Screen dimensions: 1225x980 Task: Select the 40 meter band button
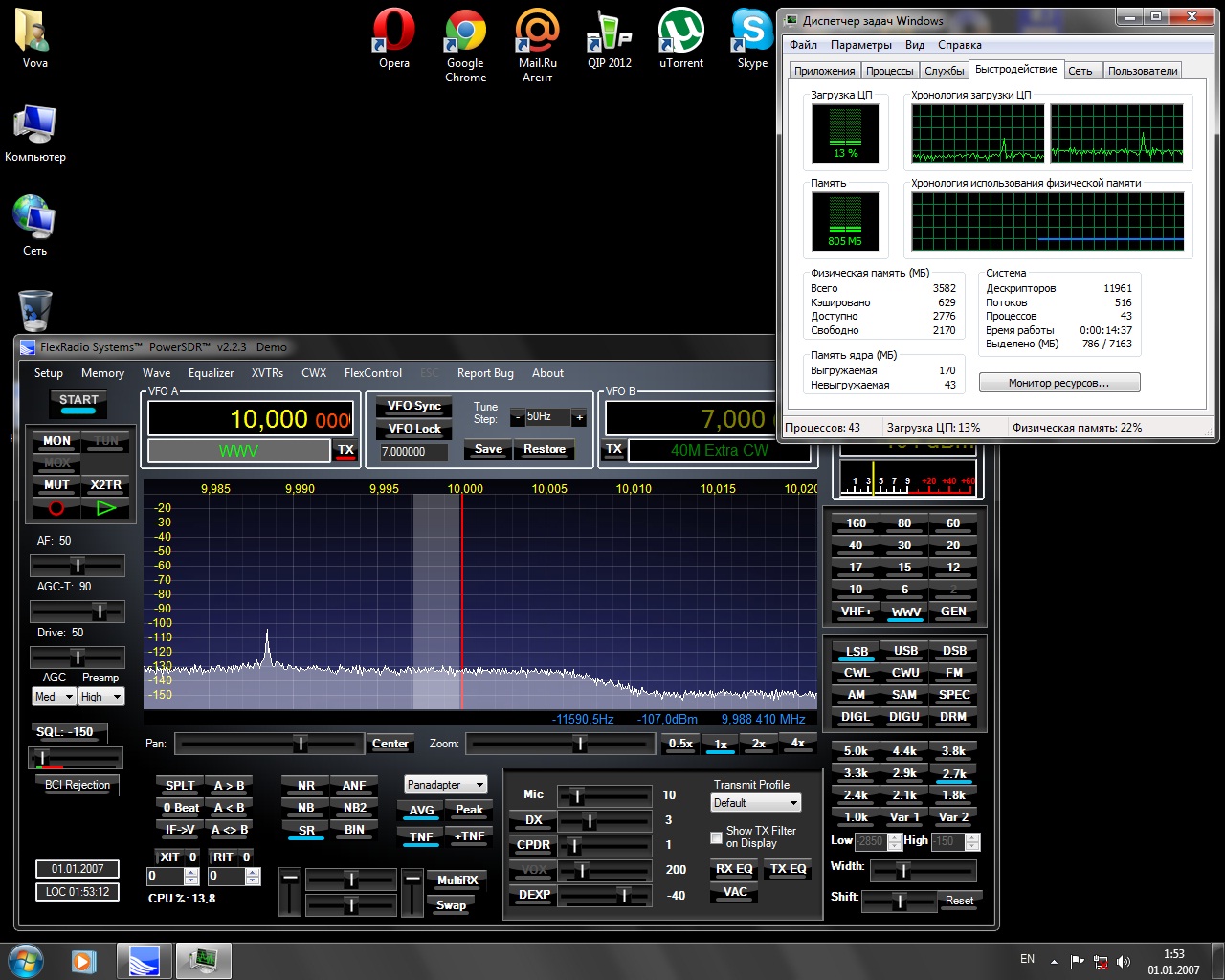coord(856,546)
